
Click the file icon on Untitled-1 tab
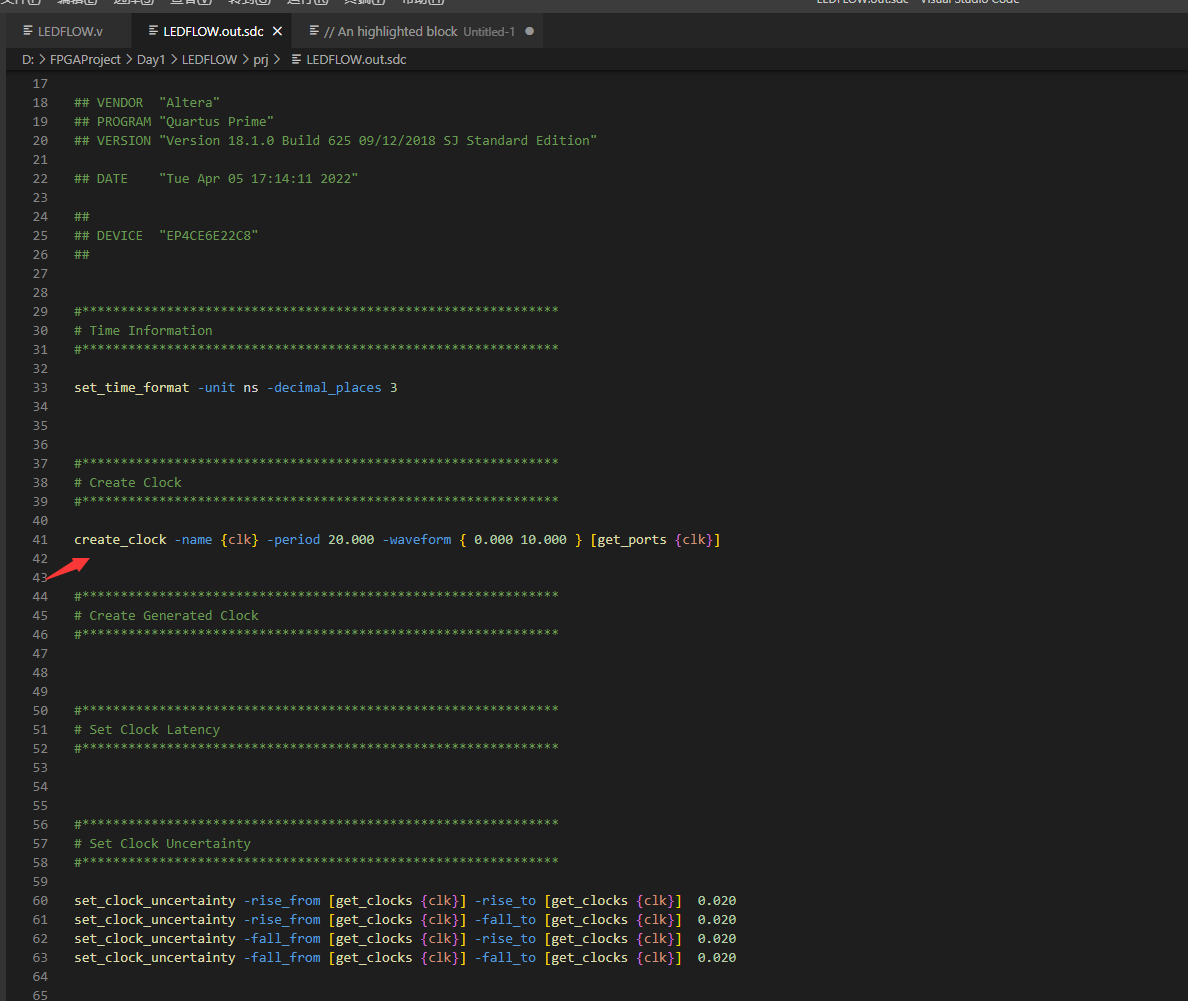315,32
